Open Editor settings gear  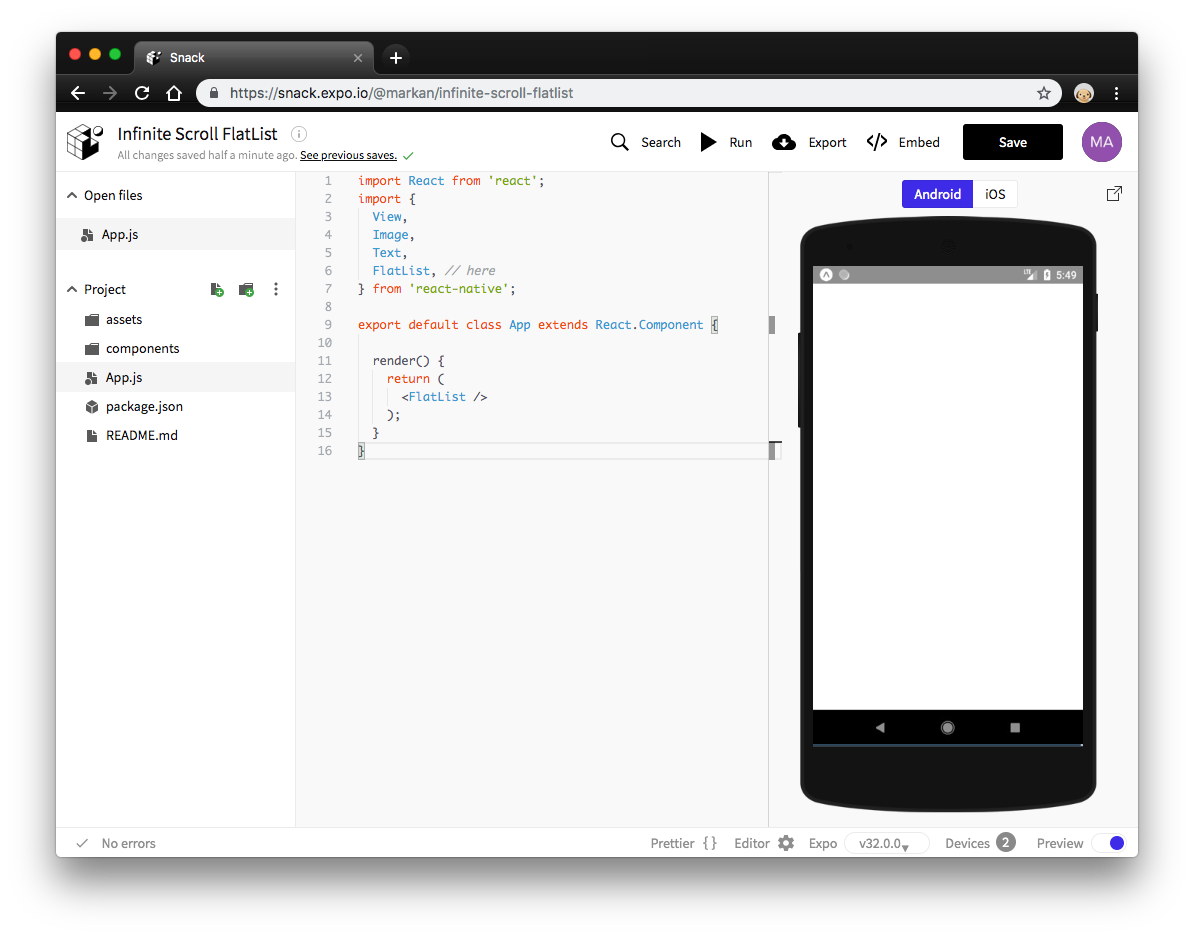(786, 843)
